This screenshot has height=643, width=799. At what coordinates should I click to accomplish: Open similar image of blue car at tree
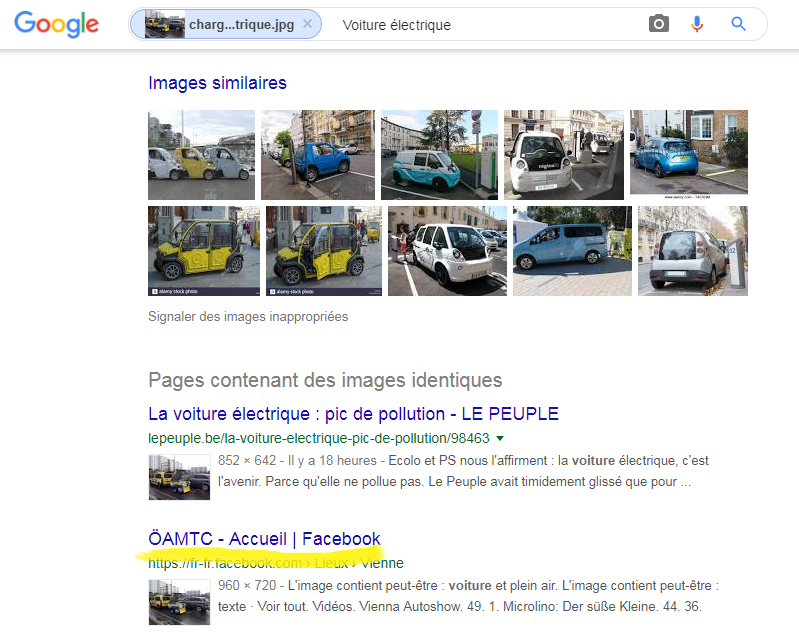(x=317, y=155)
